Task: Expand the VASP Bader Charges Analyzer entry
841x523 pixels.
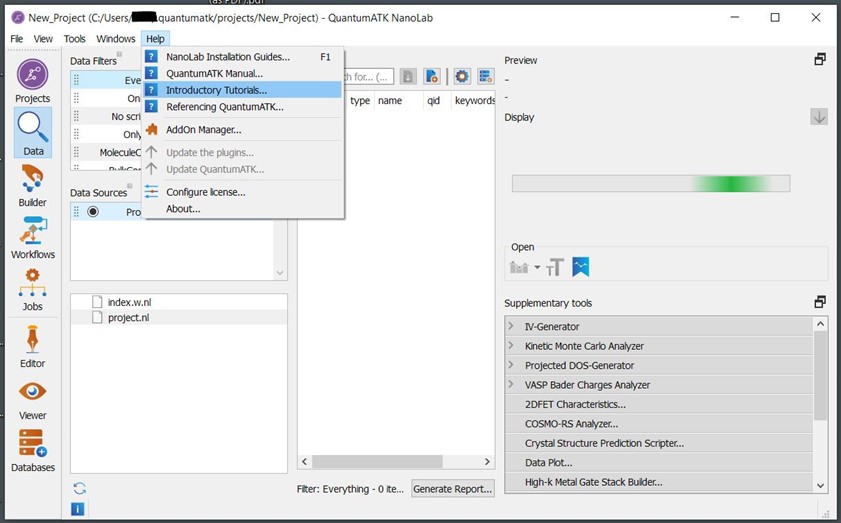Action: point(511,384)
